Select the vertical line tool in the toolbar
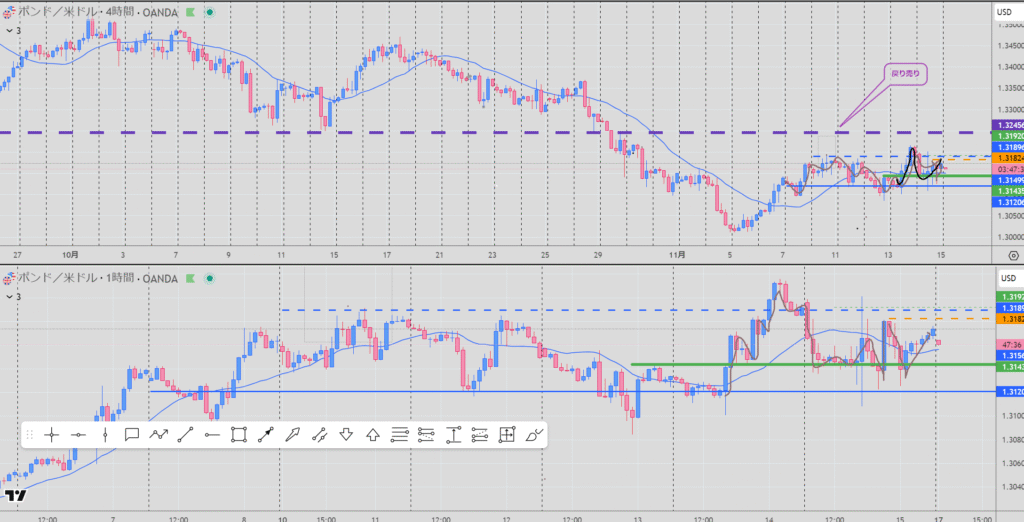The width and height of the screenshot is (1024, 522). click(105, 434)
